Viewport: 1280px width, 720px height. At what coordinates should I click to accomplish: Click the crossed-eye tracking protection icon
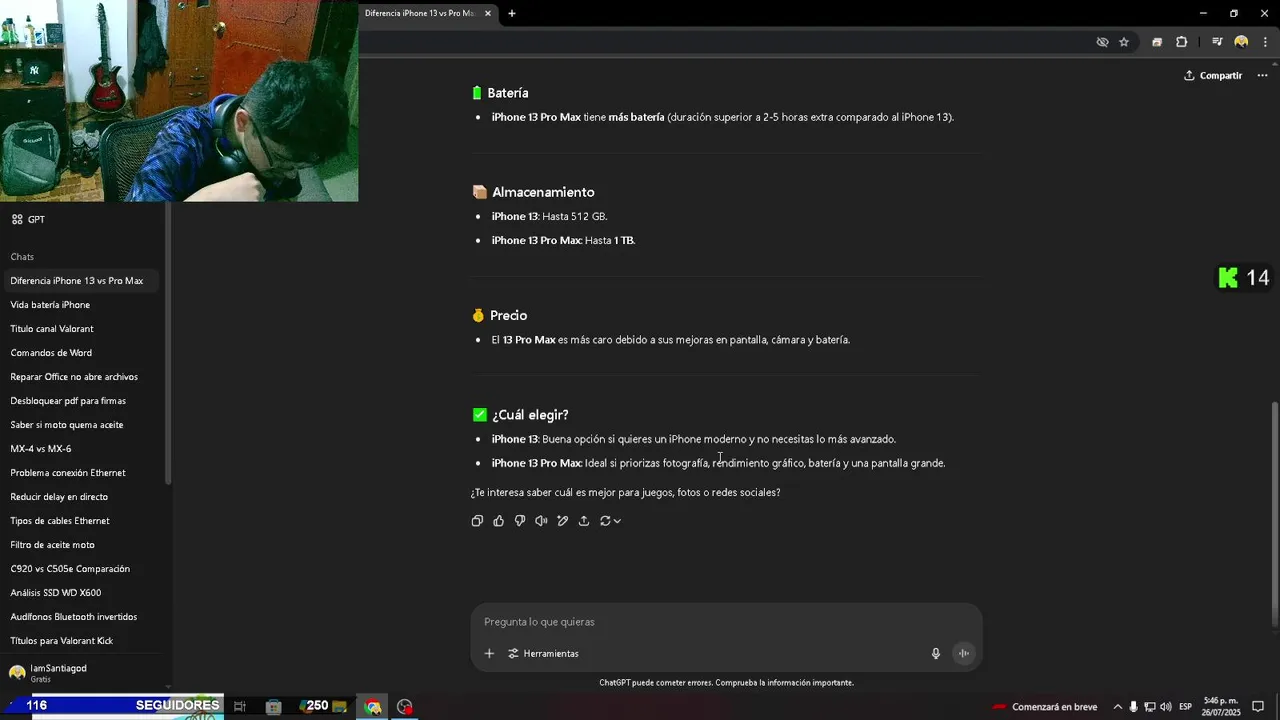pyautogui.click(x=1102, y=42)
